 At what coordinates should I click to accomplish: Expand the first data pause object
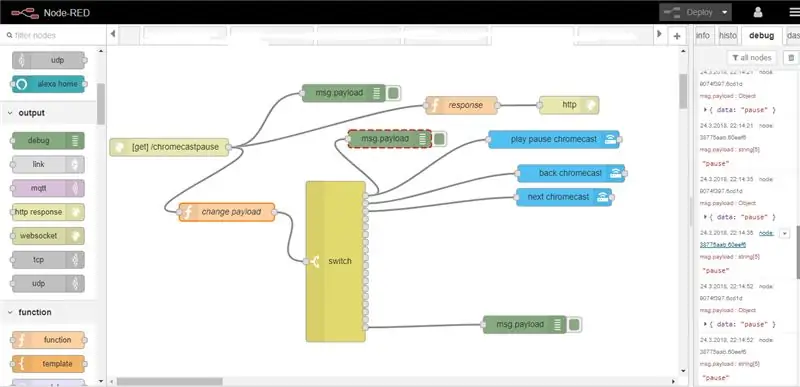tap(705, 110)
